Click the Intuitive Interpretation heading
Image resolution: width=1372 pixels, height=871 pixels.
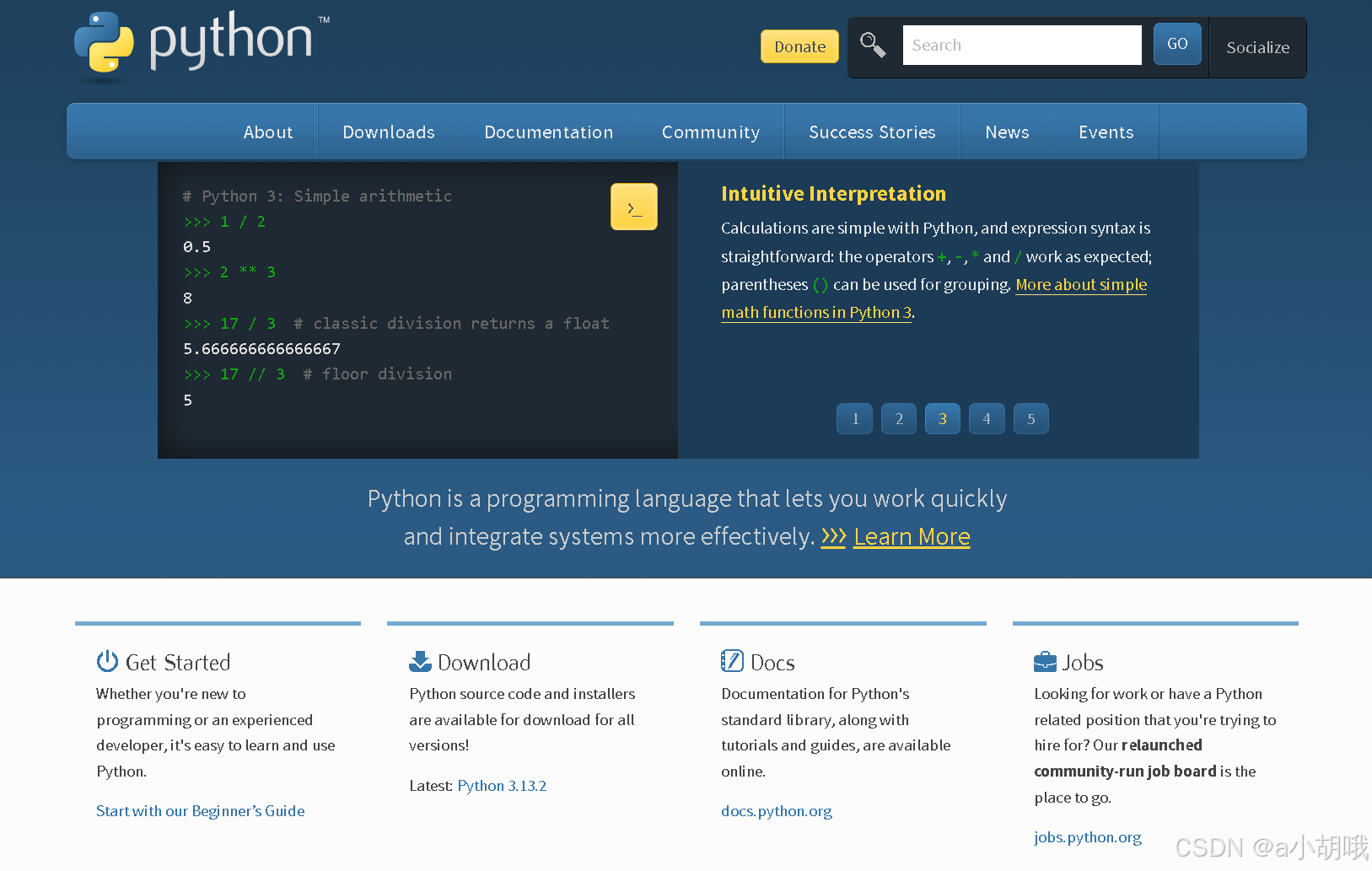(x=833, y=194)
